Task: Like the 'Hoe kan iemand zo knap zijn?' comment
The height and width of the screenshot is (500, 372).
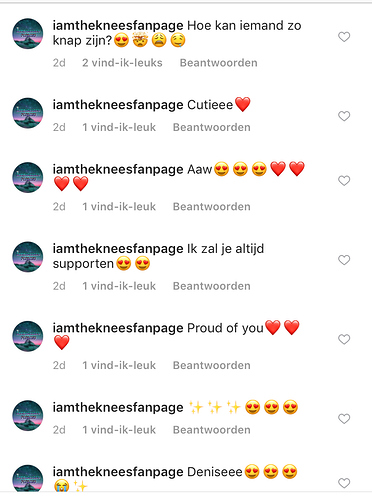Action: tap(344, 37)
